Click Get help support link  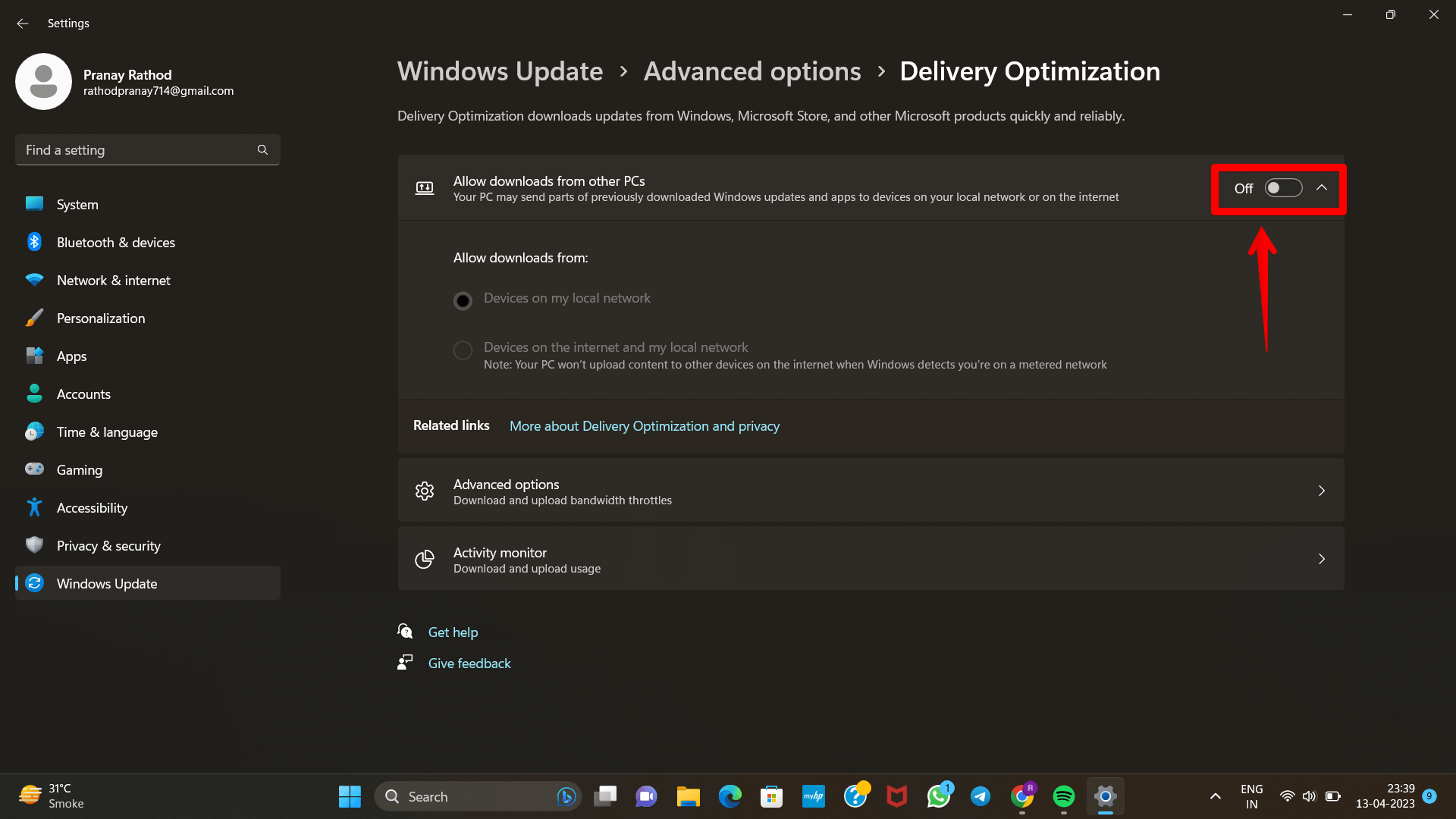[452, 631]
